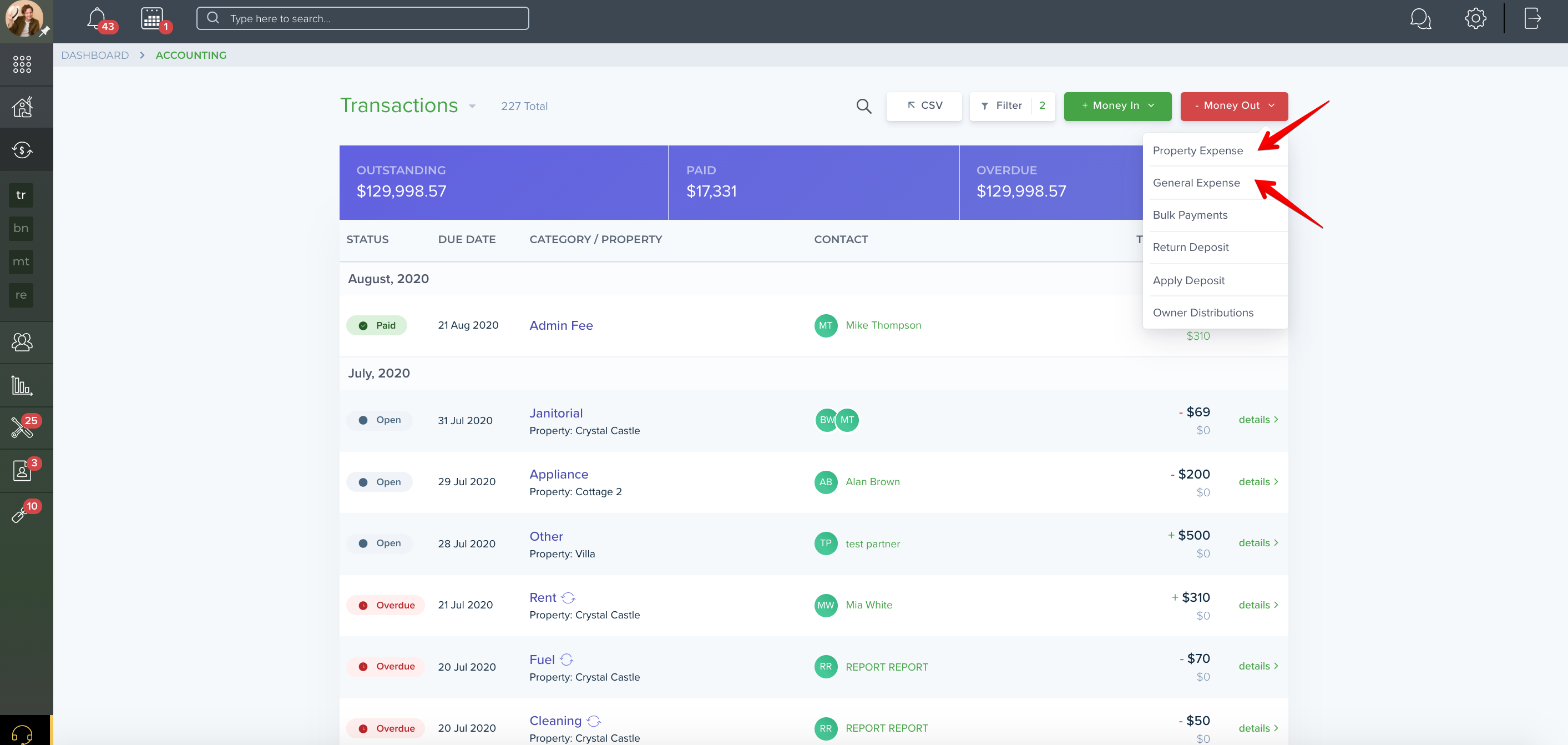
Task: View details of the $500 Other row
Action: tap(1258, 543)
